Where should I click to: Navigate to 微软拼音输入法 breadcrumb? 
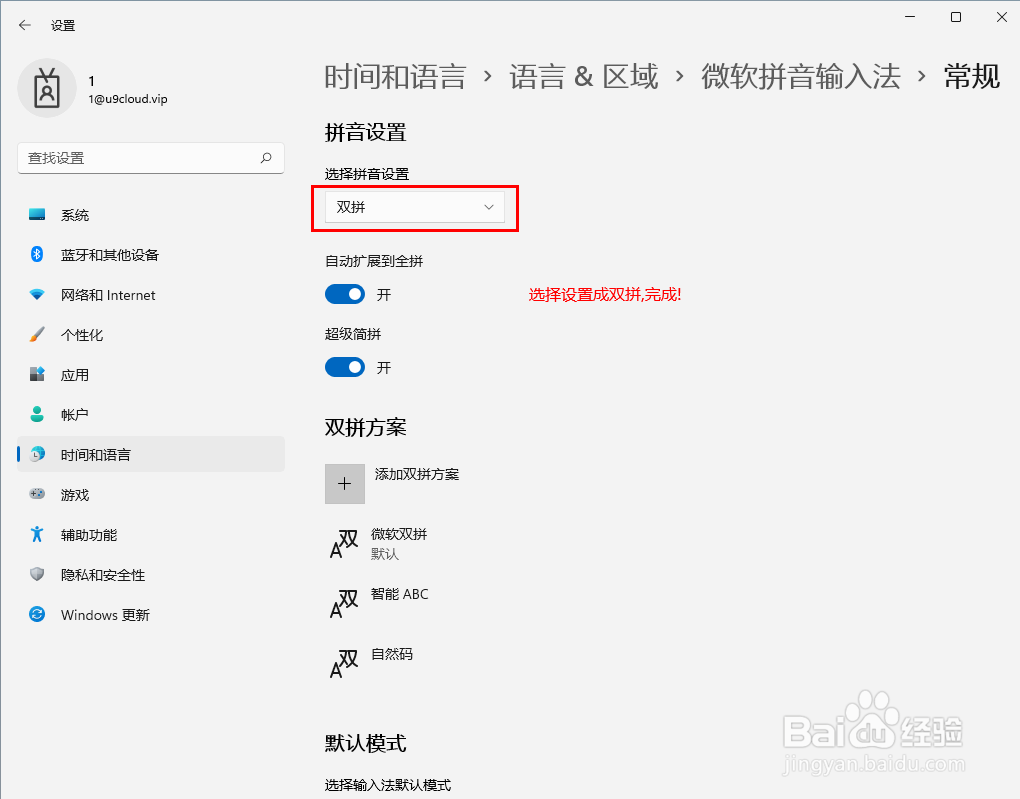pos(801,77)
